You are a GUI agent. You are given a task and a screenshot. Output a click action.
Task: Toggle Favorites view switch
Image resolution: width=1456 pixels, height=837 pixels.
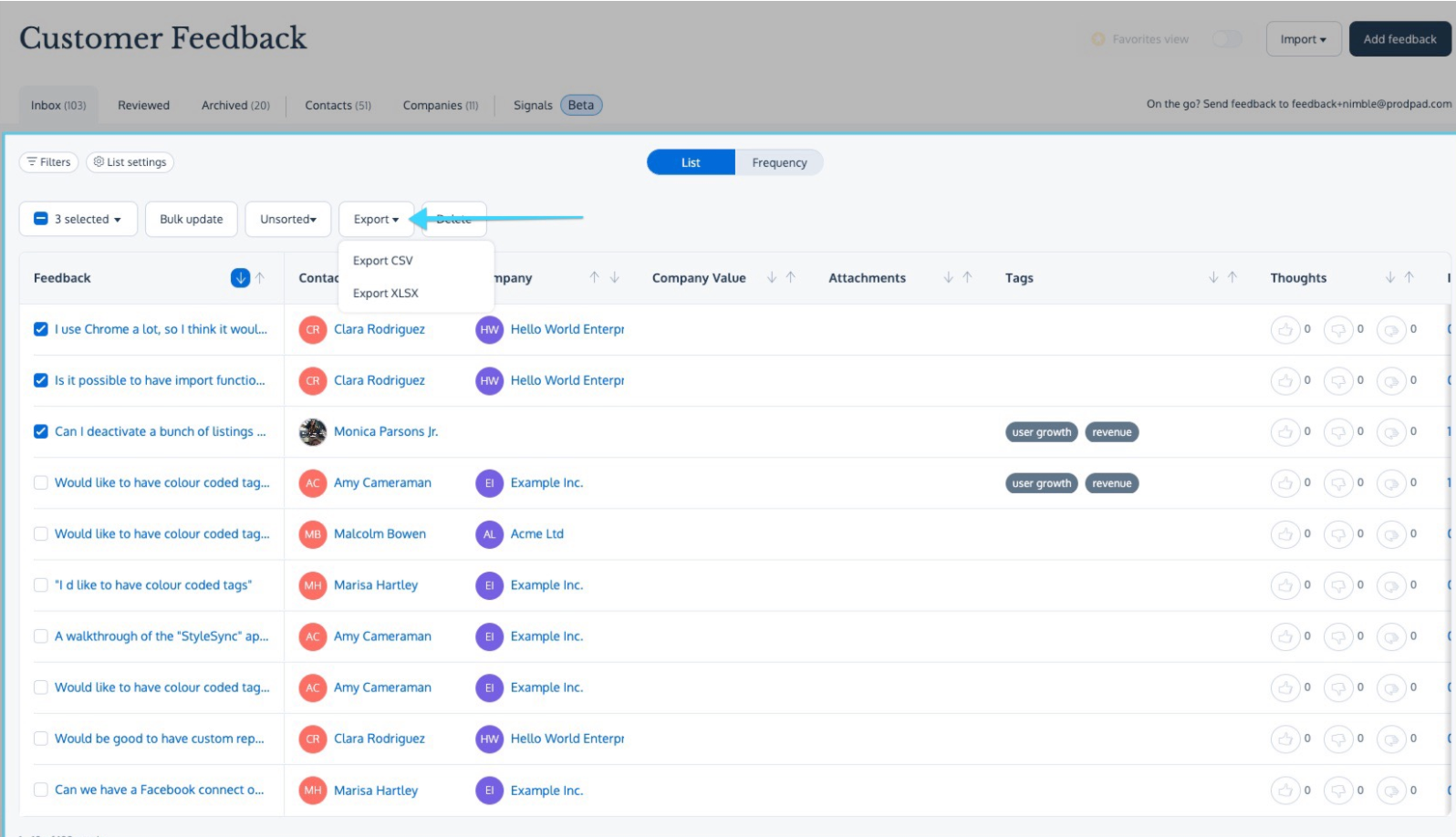tap(1227, 39)
